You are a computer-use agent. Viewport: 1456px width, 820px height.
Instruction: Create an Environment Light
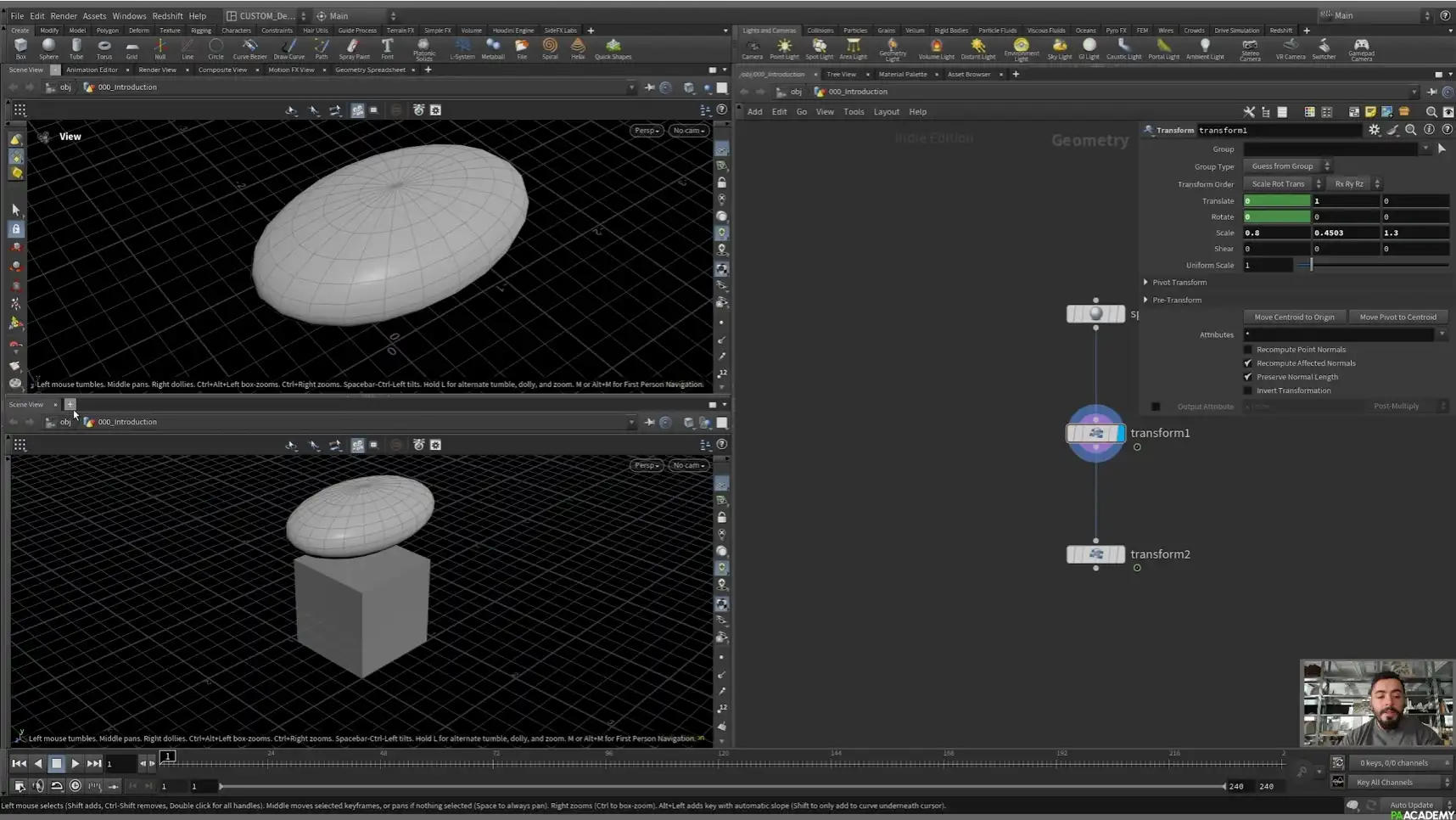pos(1021,48)
